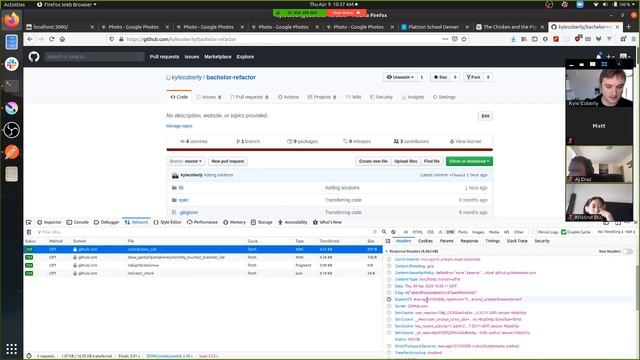
Task: Toggle the network details sidebar pane icon
Action: click(x=388, y=241)
